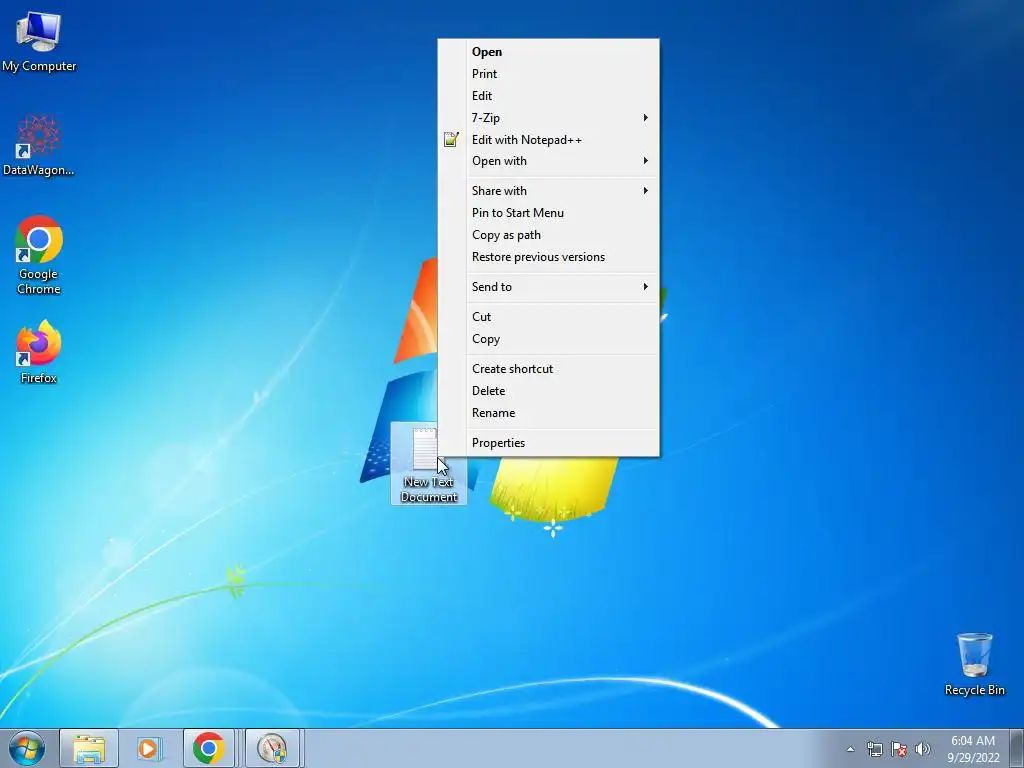Open the network tray icon
The height and width of the screenshot is (768, 1024).
pos(874,749)
